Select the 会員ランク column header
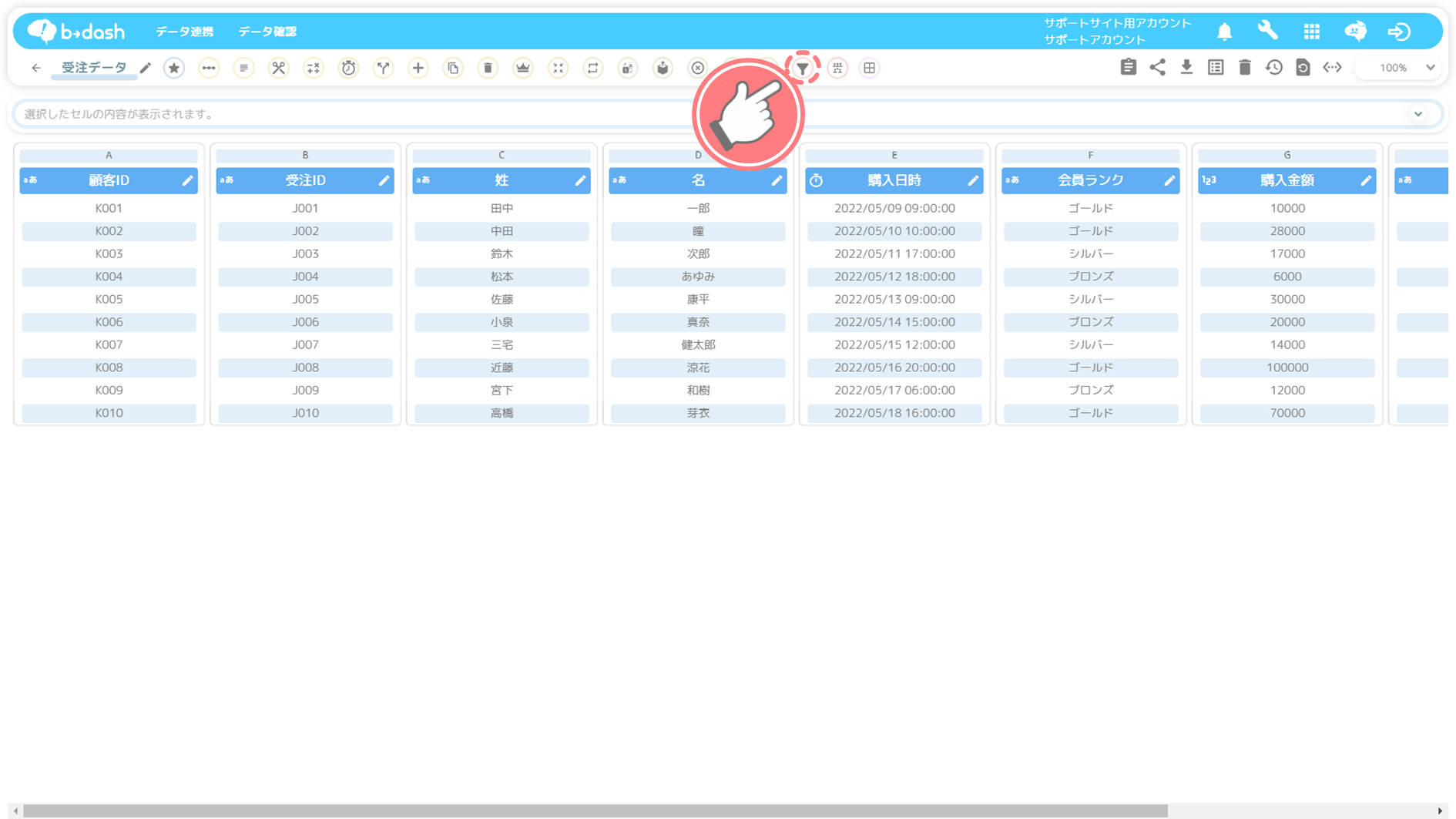 (x=1091, y=180)
